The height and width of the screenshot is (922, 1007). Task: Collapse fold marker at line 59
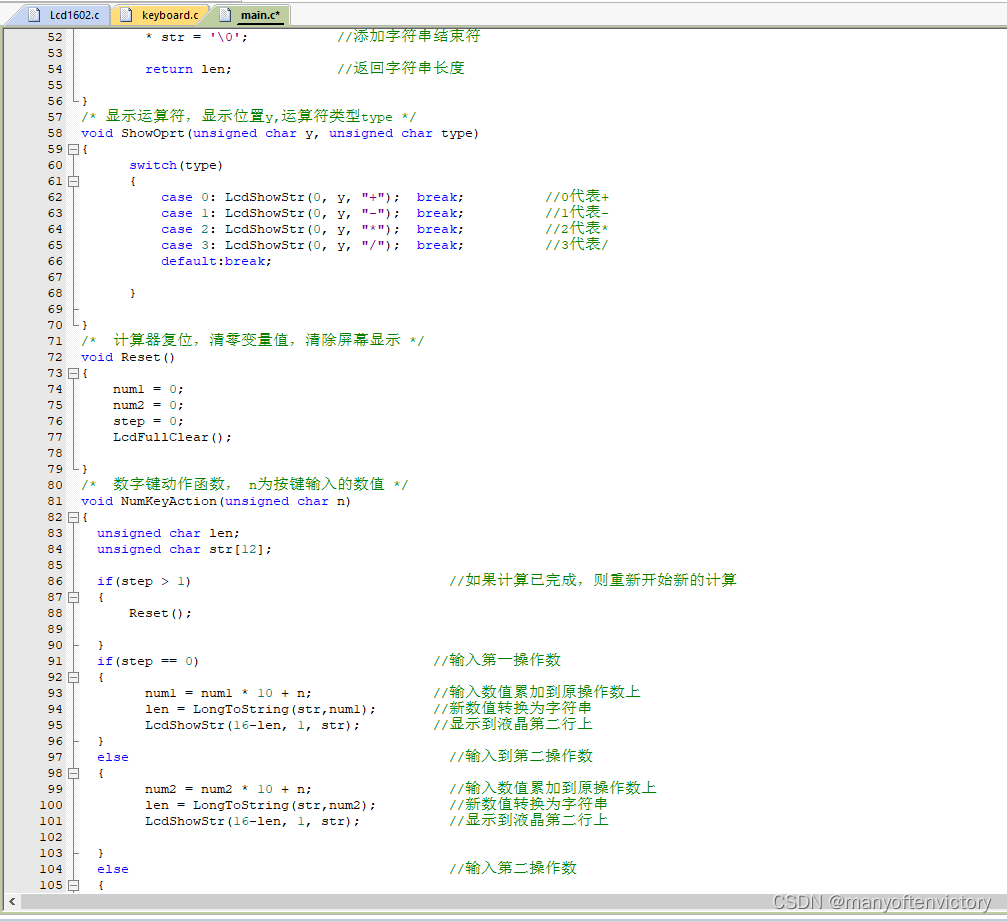click(x=73, y=149)
